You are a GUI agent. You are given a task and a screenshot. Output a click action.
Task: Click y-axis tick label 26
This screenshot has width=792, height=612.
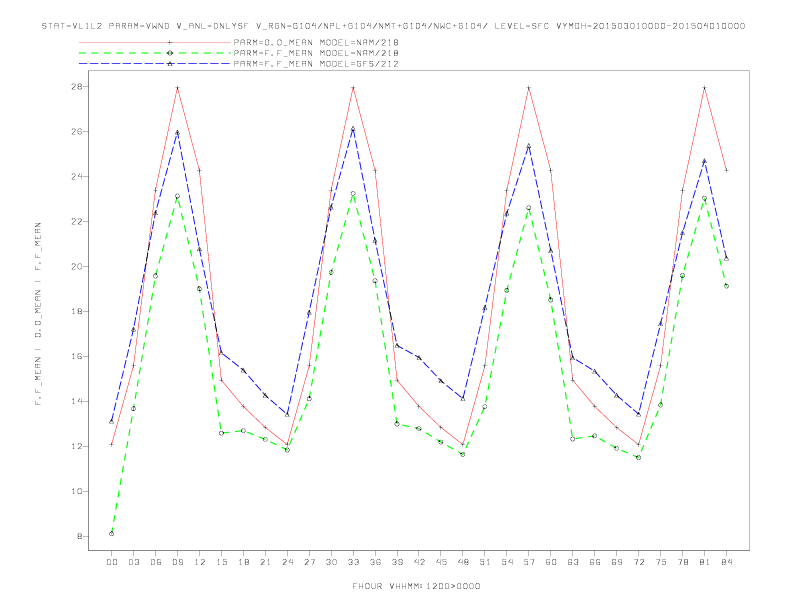(x=77, y=131)
